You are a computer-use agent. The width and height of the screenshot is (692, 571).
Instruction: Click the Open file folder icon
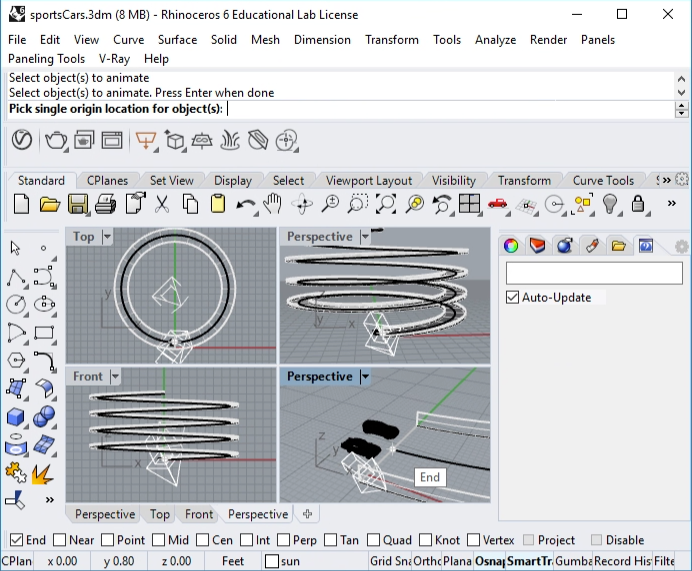(49, 204)
